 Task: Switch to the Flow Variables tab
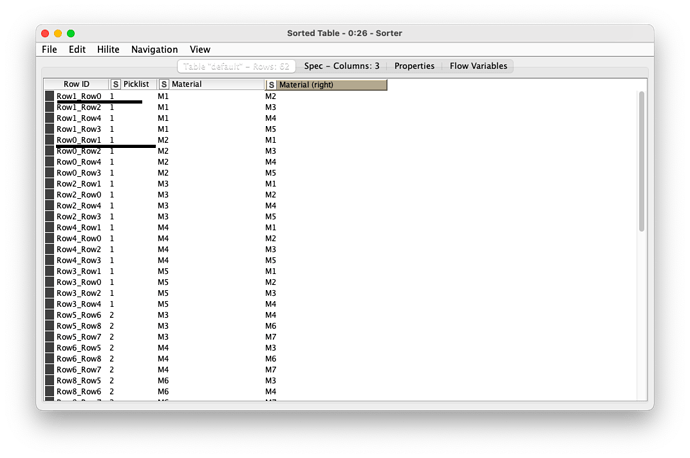click(478, 66)
